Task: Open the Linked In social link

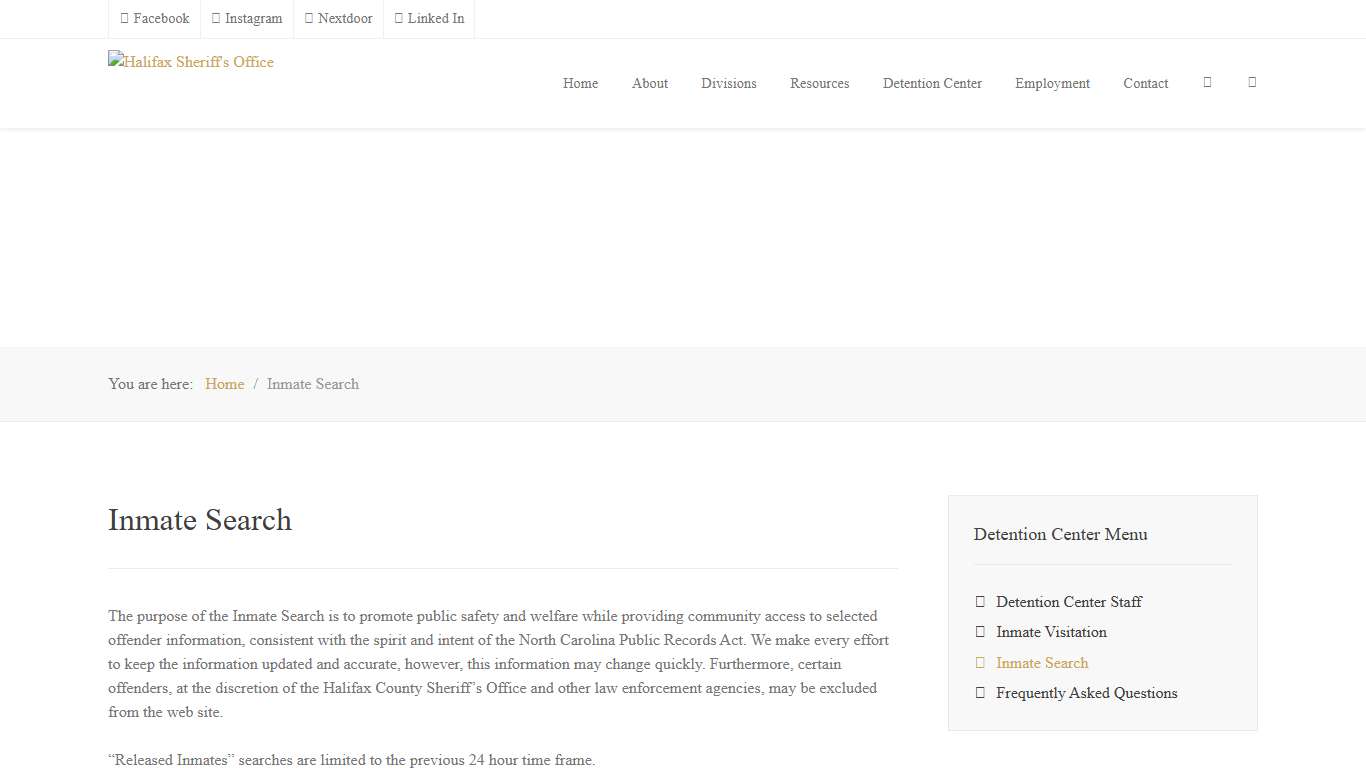Action: point(429,18)
